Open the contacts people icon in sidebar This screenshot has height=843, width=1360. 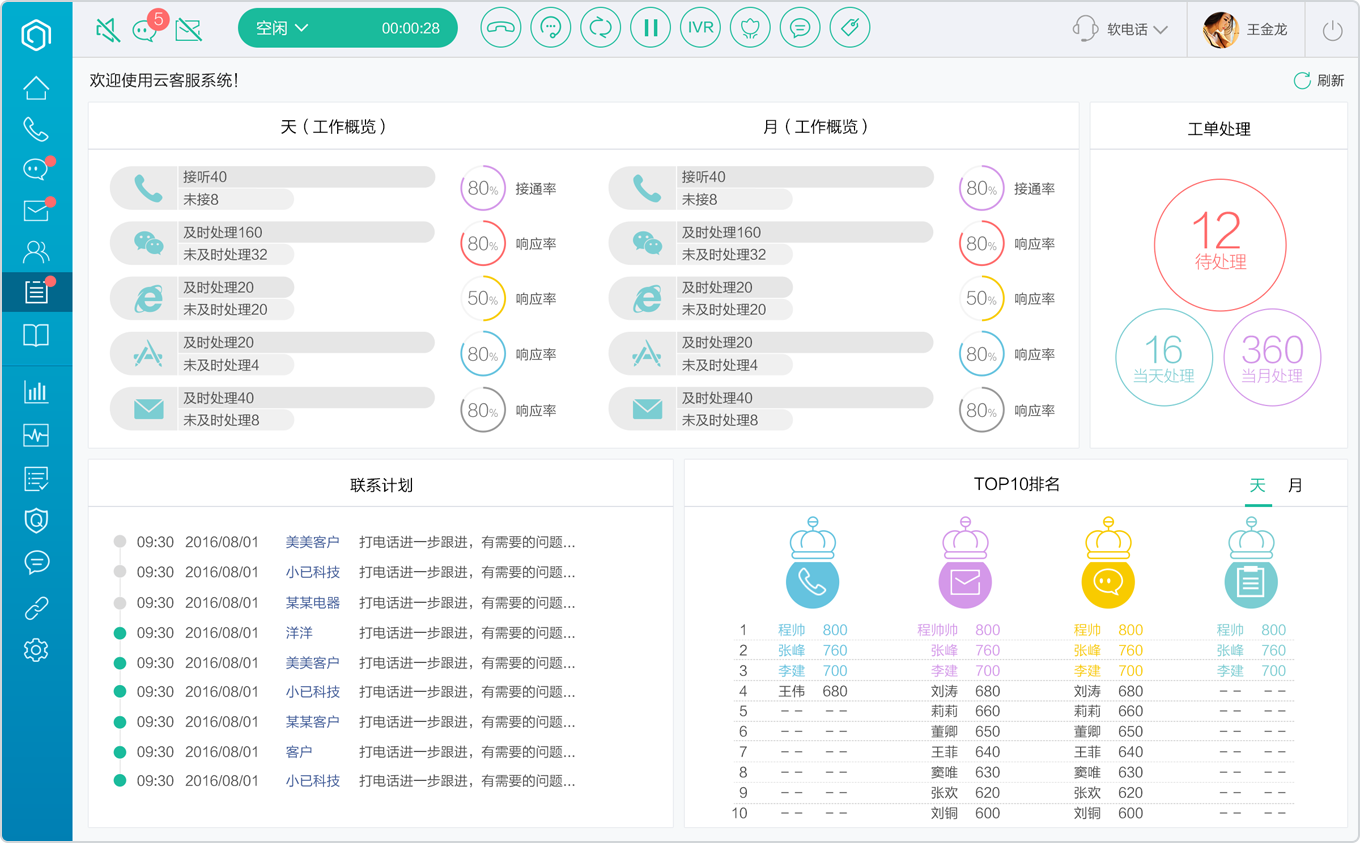[36, 251]
